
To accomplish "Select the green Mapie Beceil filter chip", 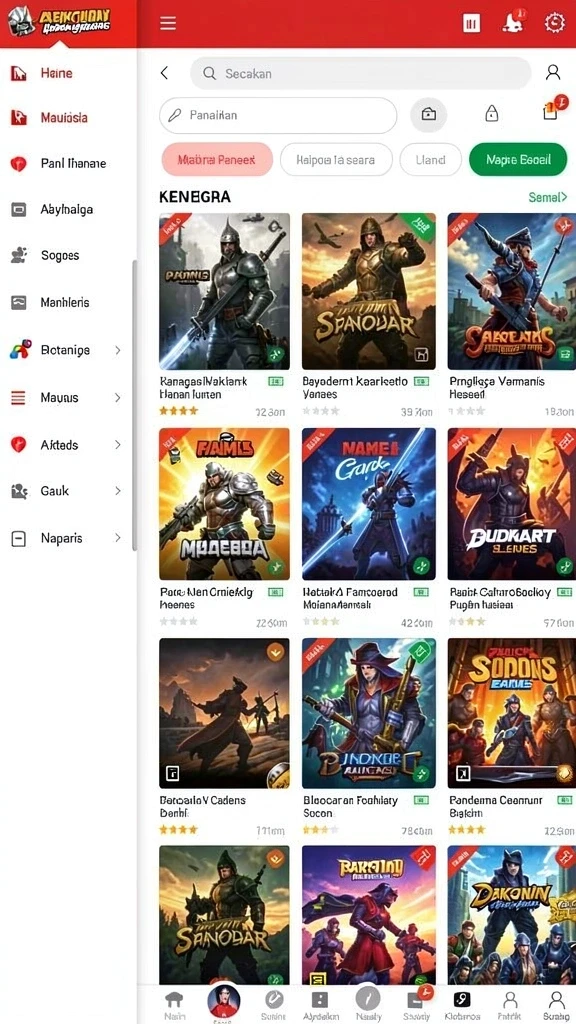I will (x=518, y=159).
